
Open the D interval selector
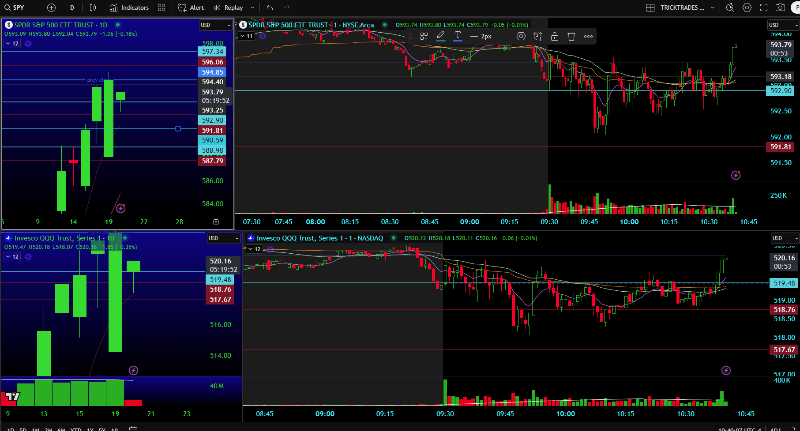pos(72,8)
